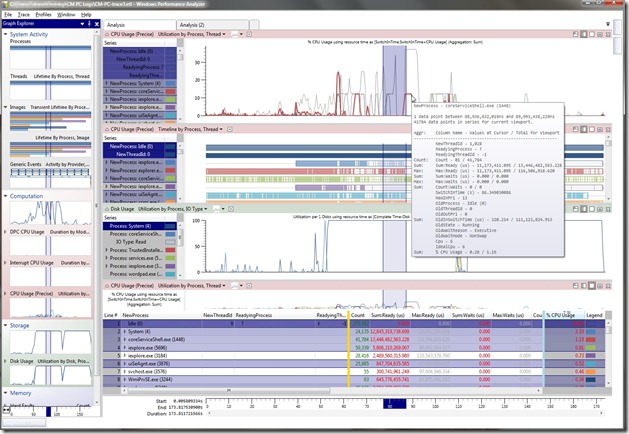
Task: Open the Profiles menu
Action: pos(44,15)
